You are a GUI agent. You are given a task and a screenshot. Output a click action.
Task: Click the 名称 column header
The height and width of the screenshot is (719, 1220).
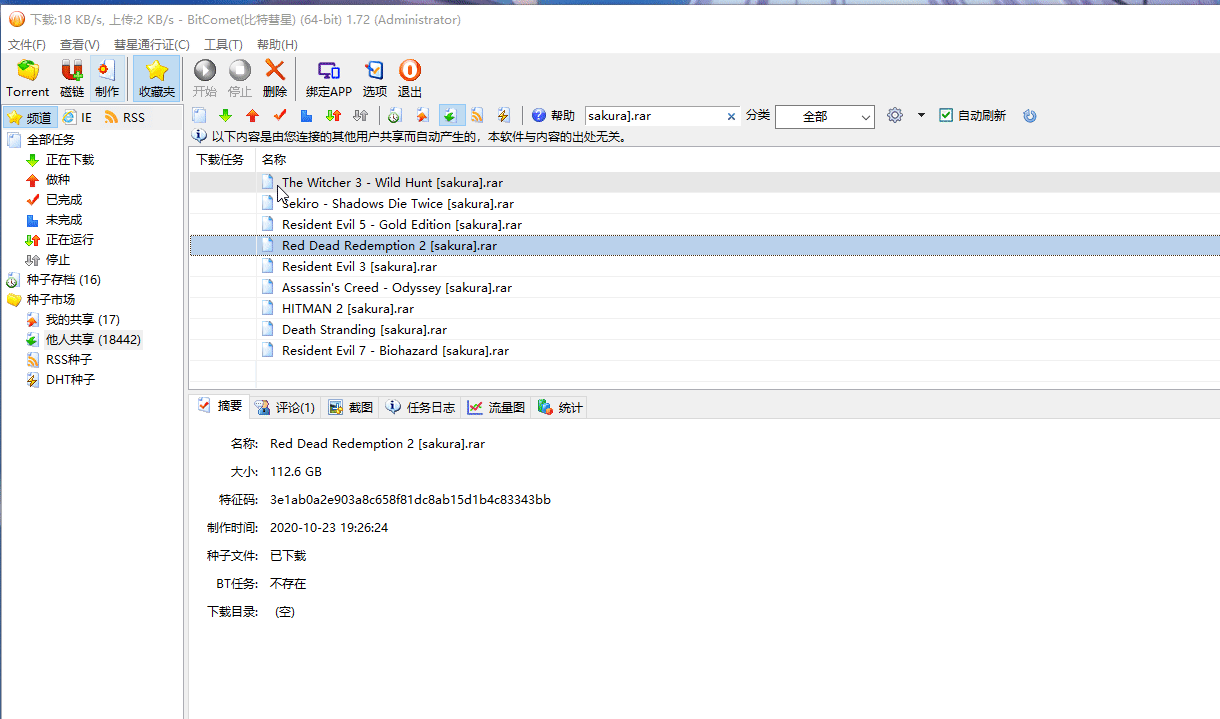click(x=274, y=159)
